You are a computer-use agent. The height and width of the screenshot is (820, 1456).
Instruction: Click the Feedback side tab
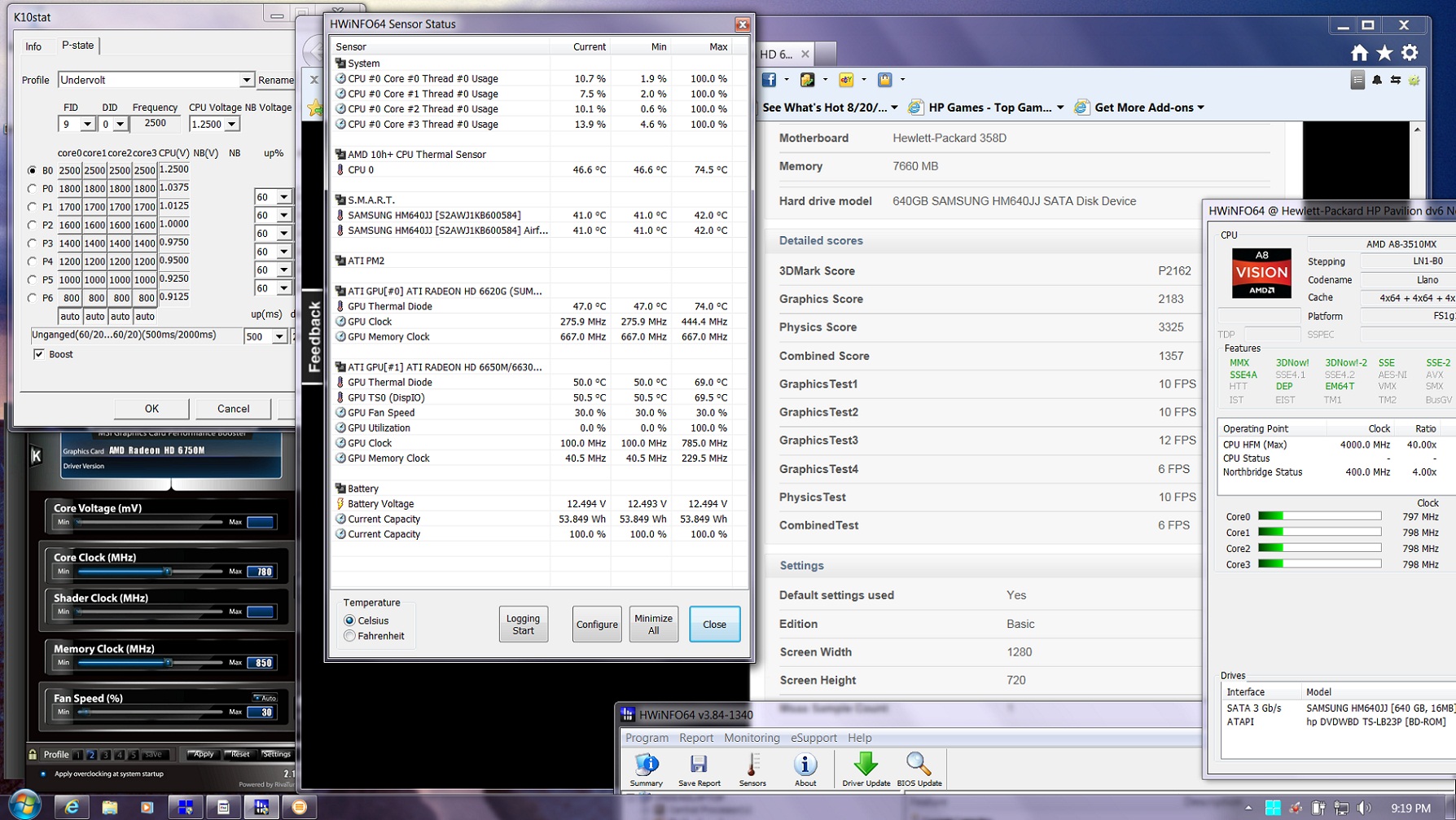[x=314, y=336]
